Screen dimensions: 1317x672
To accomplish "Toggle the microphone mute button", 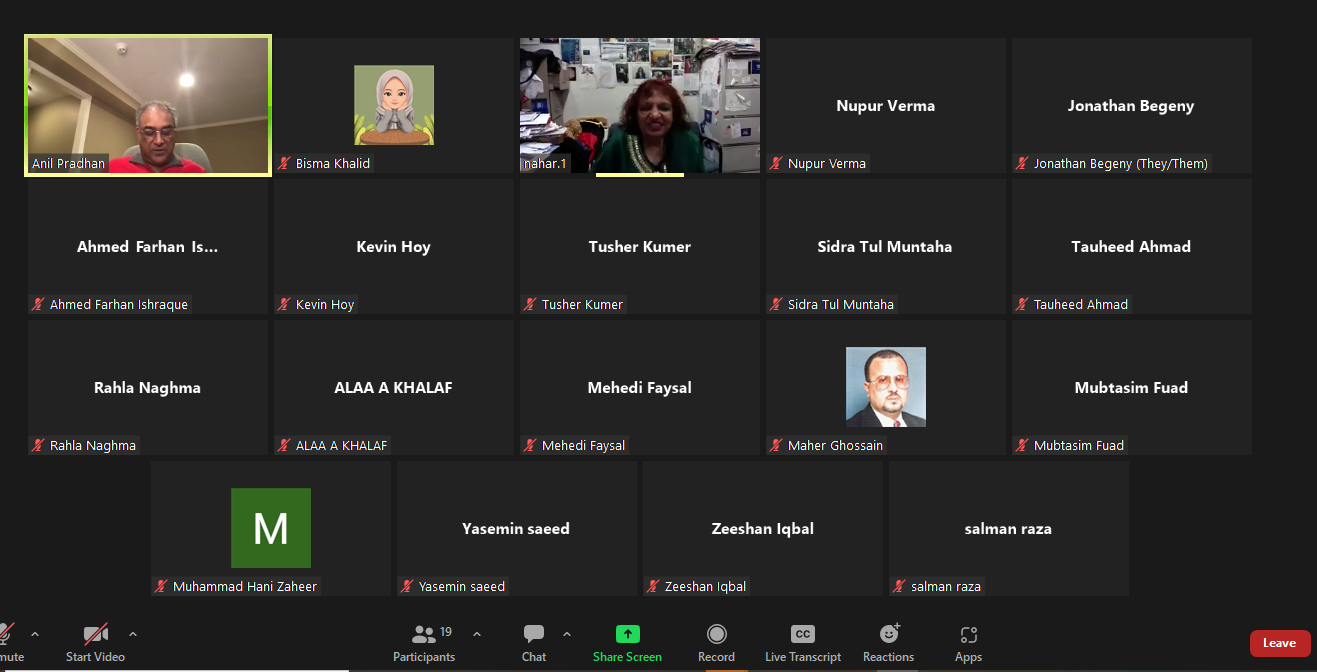I will pyautogui.click(x=5, y=634).
